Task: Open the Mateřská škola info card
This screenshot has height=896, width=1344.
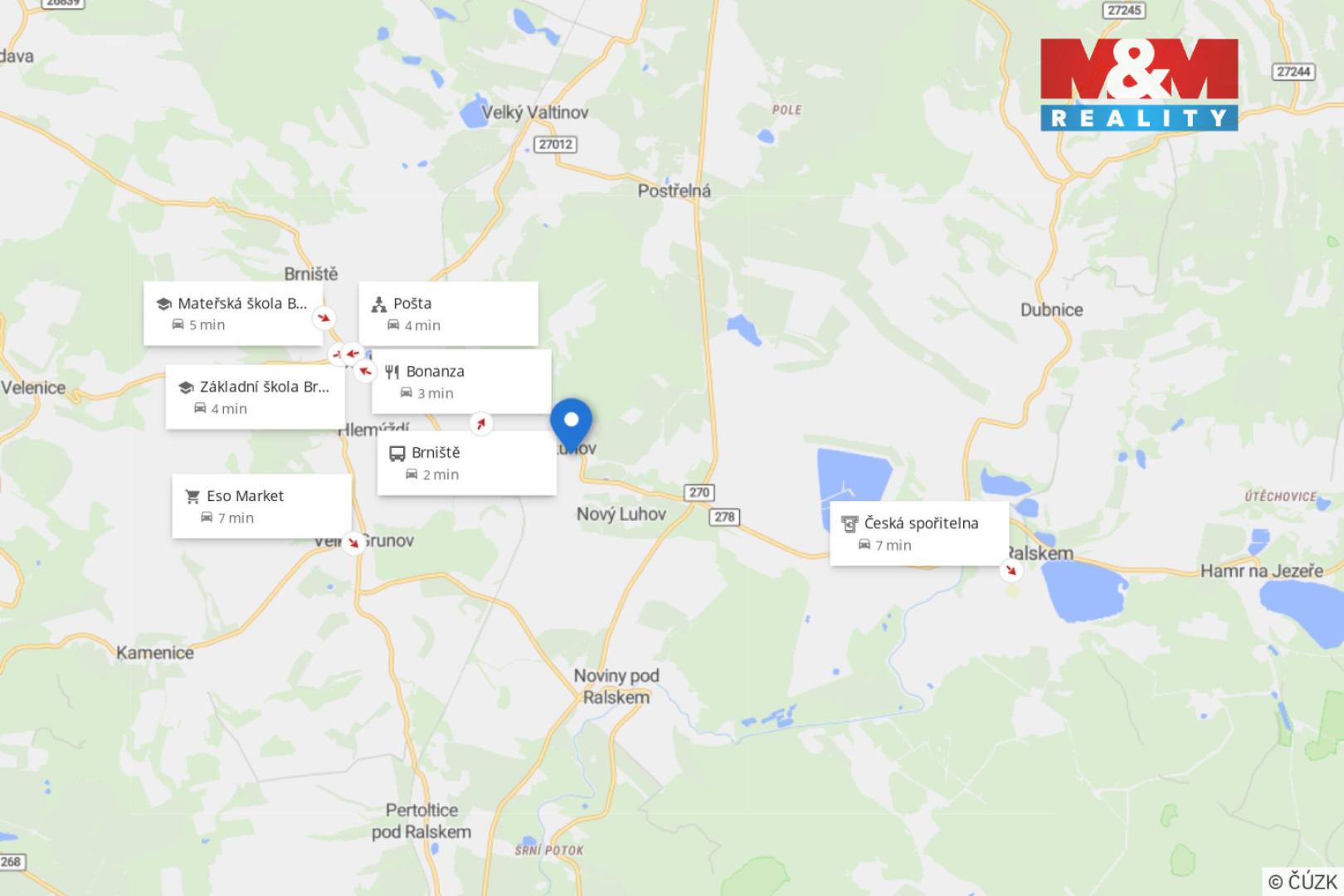Action: click(233, 314)
